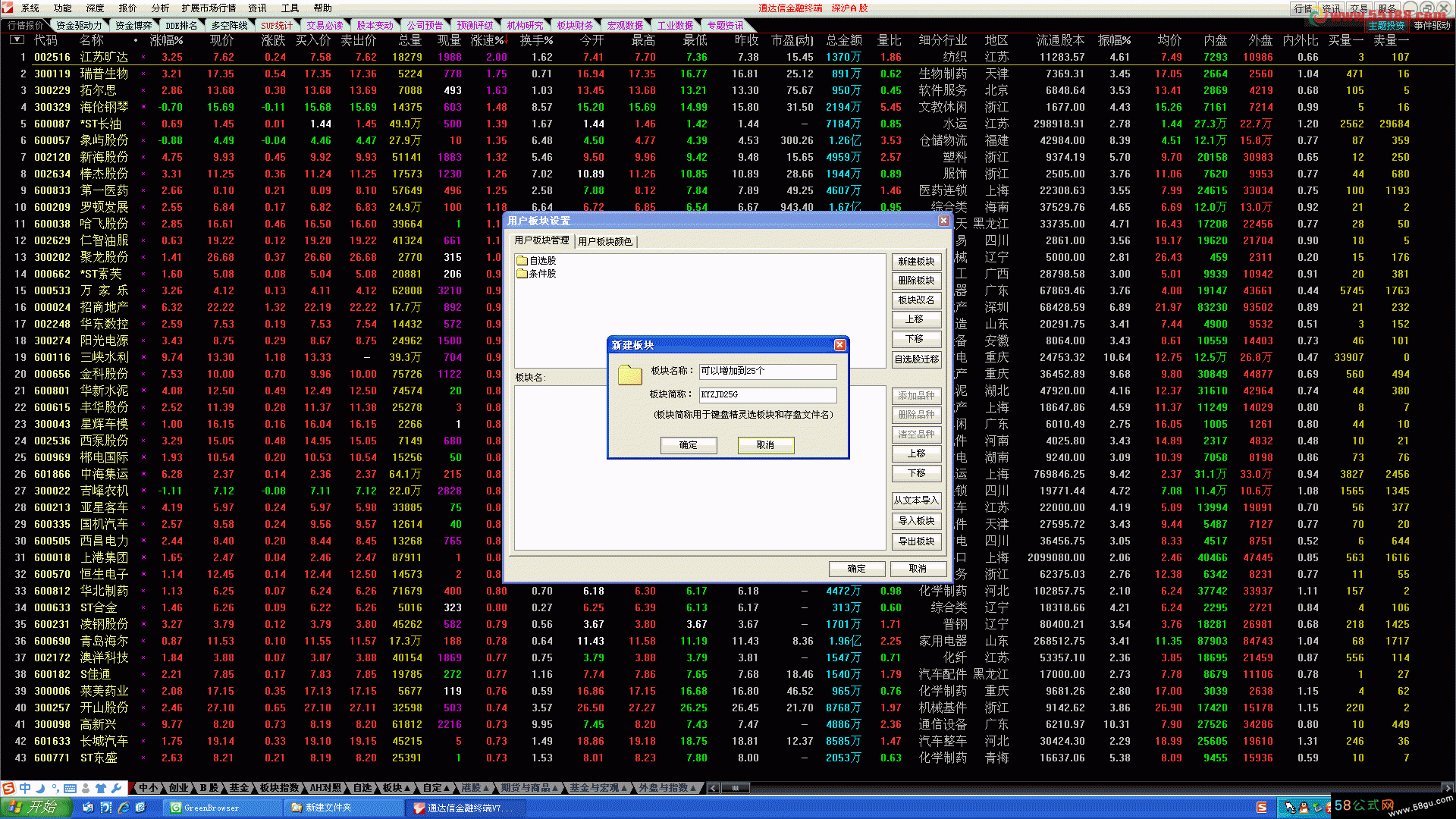Click the GreenBrowser taskbar button
Viewport: 1456px width, 819px height.
(x=221, y=808)
